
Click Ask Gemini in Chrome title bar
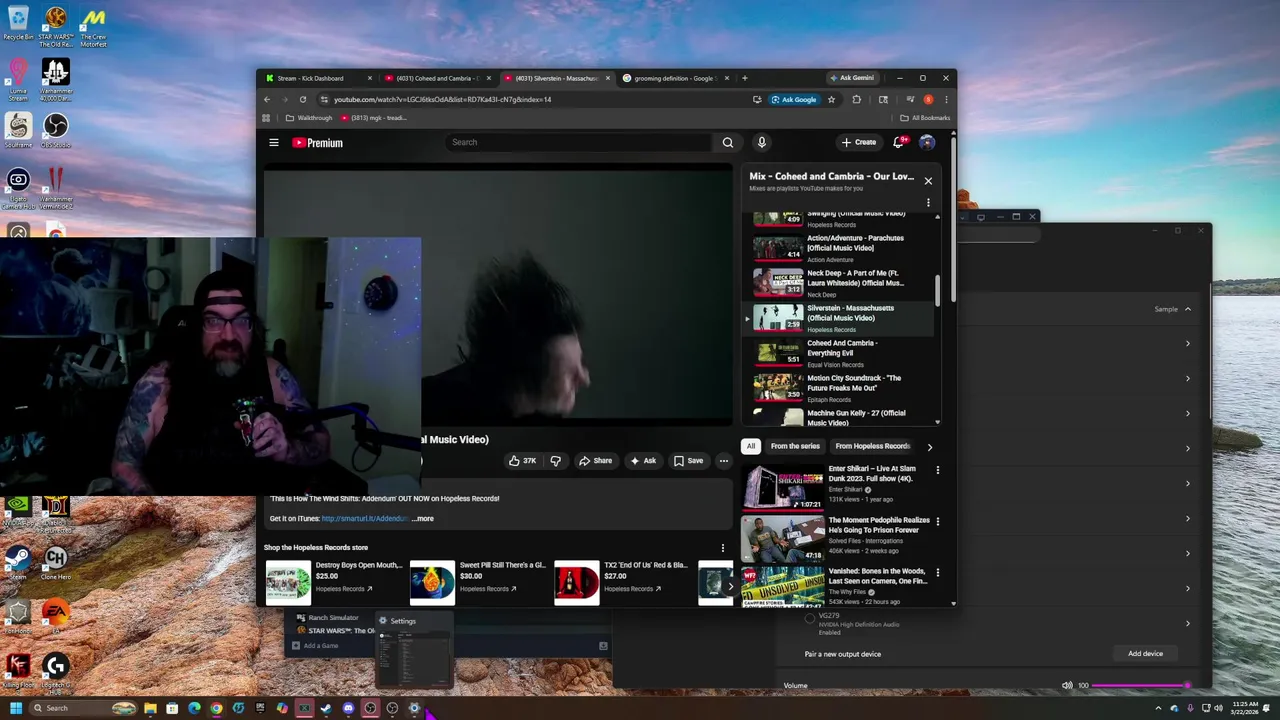point(851,78)
